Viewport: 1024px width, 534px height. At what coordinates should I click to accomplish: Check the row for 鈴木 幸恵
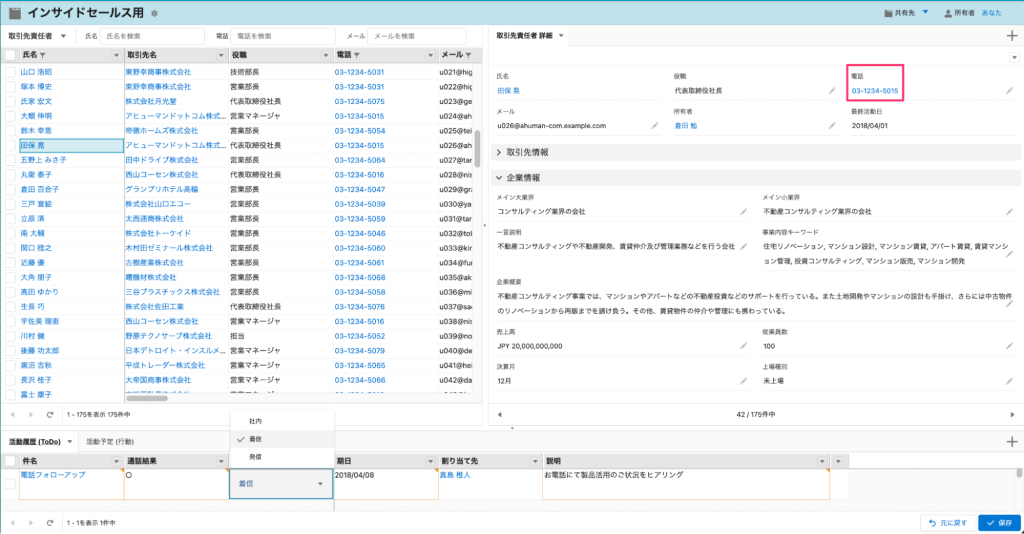click(10, 131)
